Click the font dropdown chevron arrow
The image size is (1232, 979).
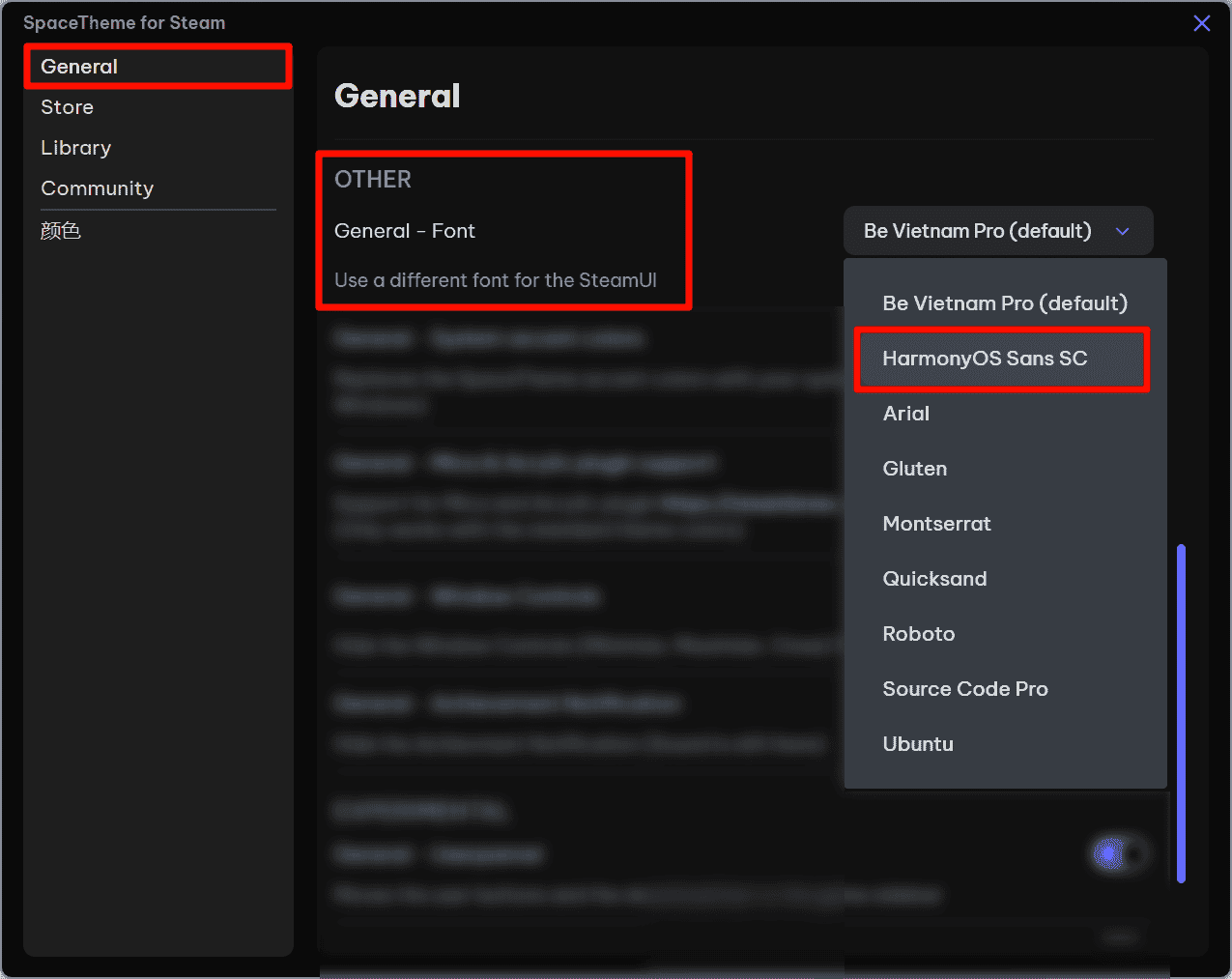[1122, 231]
